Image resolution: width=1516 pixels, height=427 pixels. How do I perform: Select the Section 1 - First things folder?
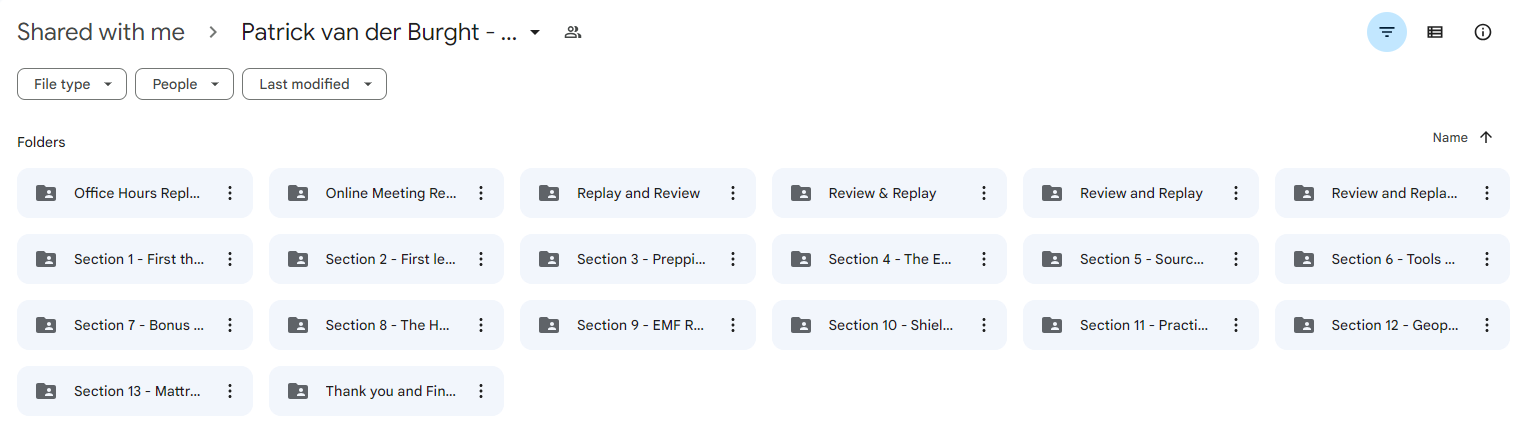pos(135,259)
